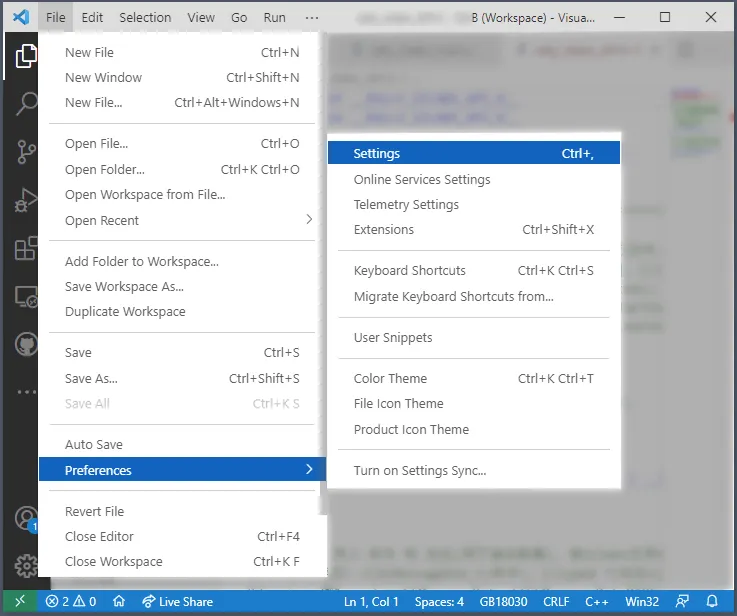Choose Open File...
Screen dimensions: 737x616
point(182,143)
